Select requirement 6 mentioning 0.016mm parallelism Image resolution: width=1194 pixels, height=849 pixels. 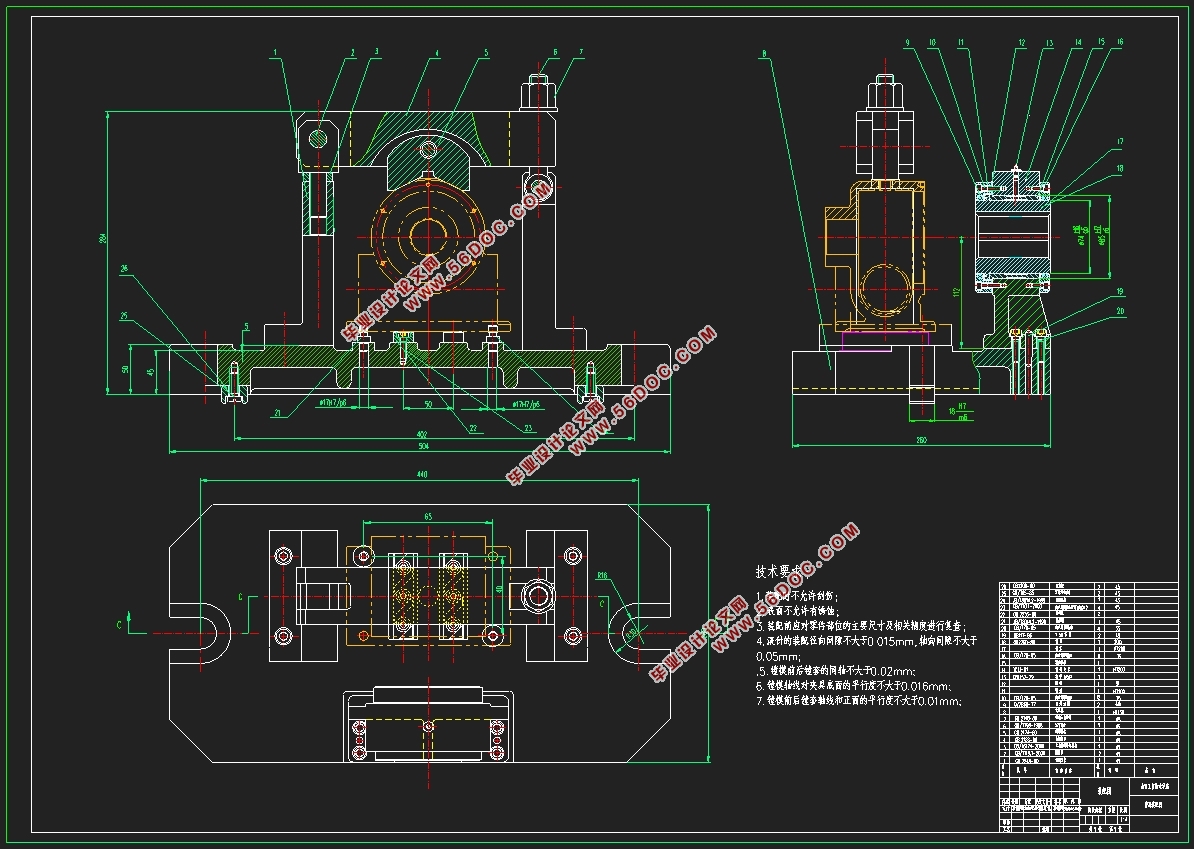pos(853,686)
